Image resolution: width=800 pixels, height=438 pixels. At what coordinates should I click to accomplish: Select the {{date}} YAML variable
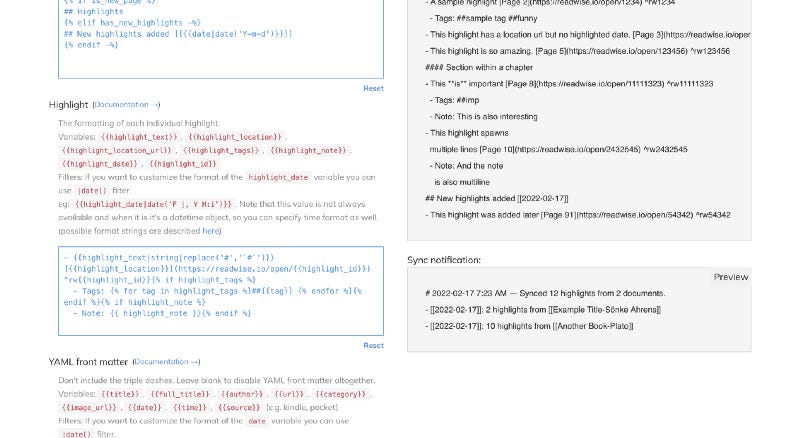click(x=144, y=407)
